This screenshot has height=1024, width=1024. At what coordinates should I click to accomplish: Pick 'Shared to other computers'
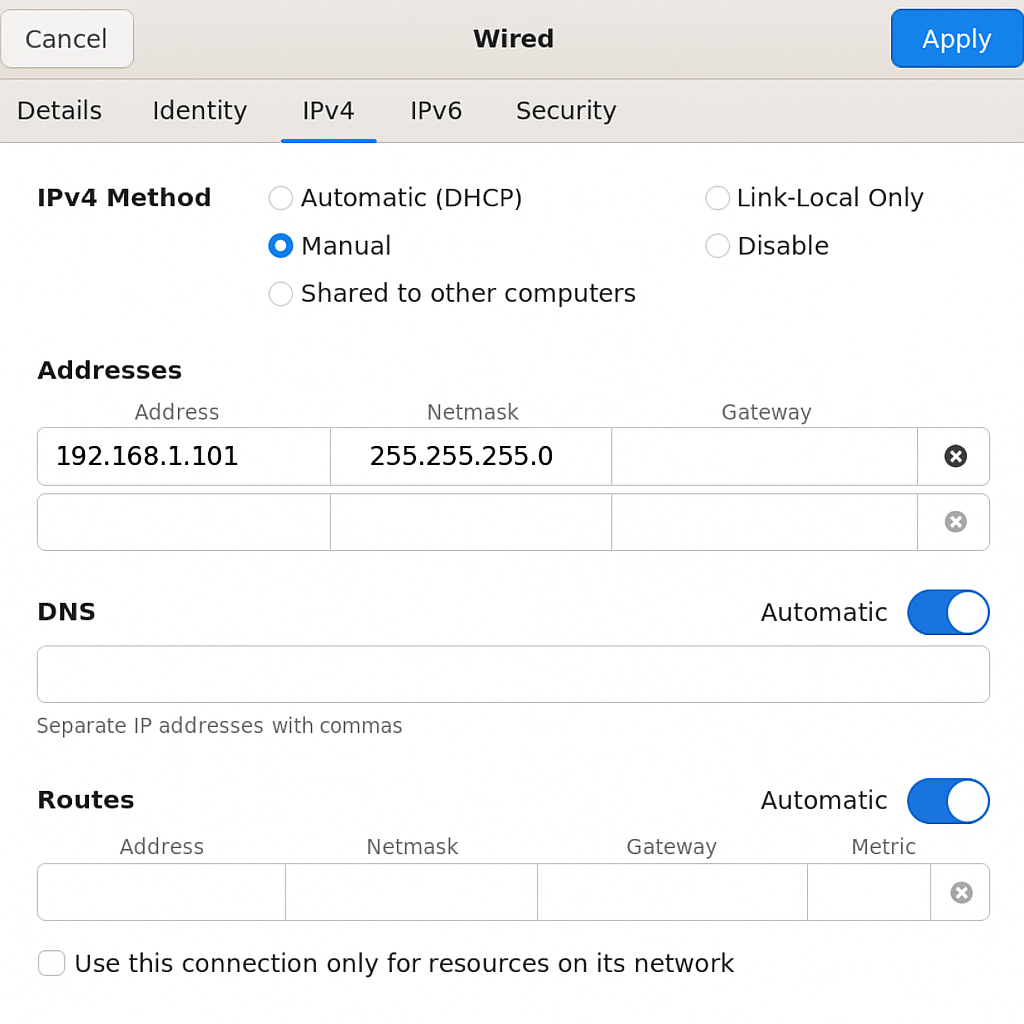pos(280,293)
